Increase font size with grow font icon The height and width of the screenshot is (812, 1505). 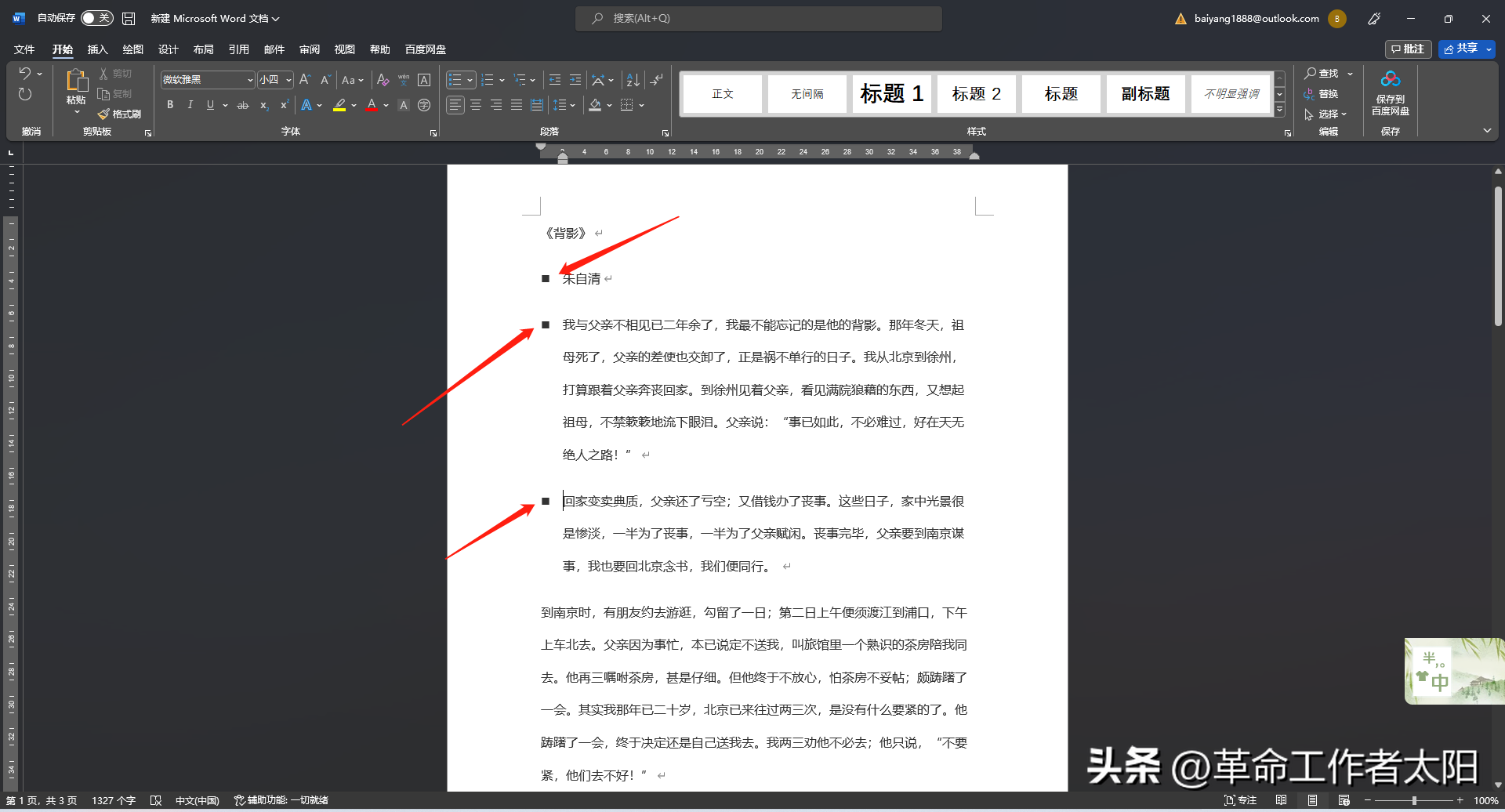pos(305,80)
